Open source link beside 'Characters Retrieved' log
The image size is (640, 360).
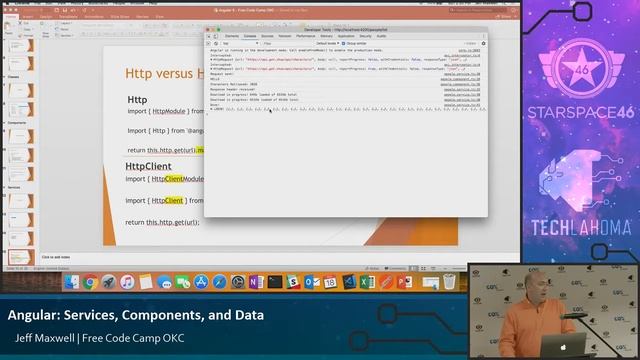(460, 84)
